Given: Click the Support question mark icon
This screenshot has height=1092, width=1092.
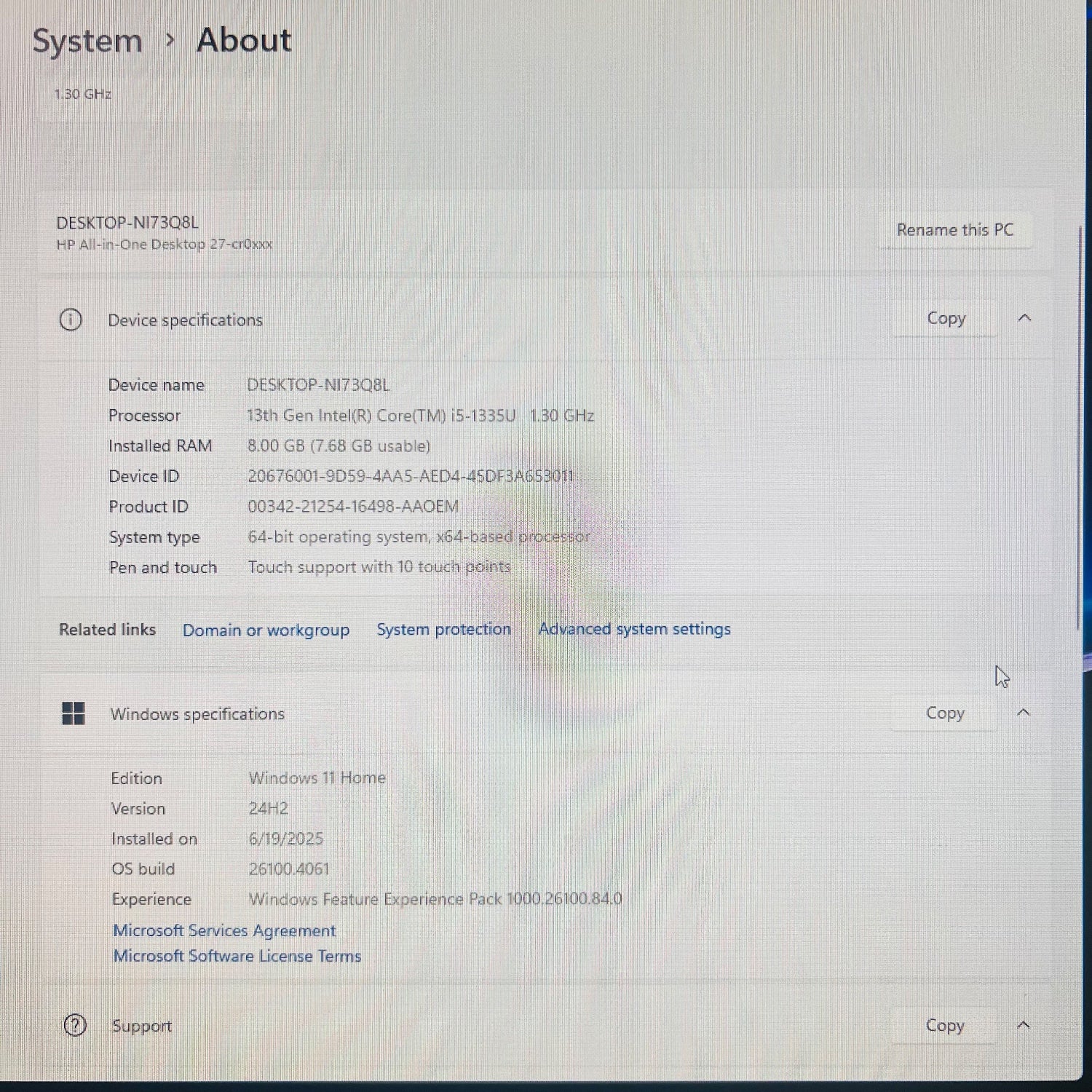Looking at the screenshot, I should coord(74,1025).
